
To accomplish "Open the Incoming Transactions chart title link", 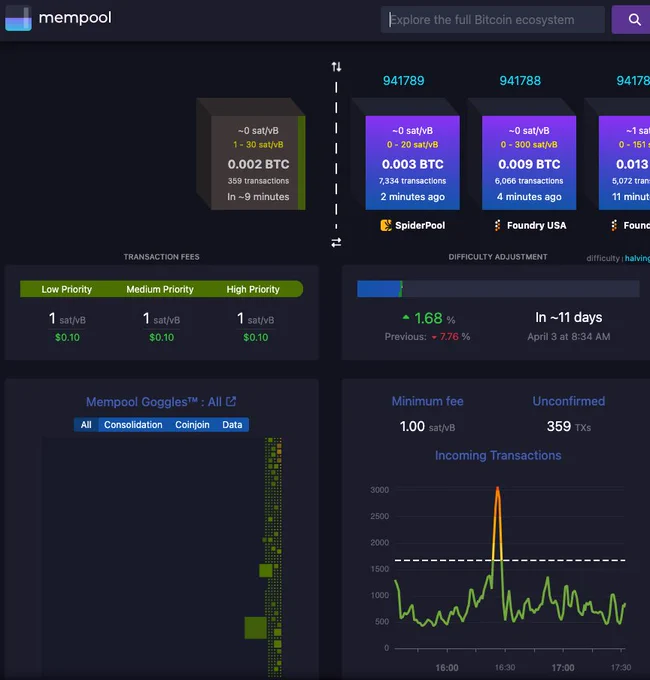I will (x=498, y=455).
